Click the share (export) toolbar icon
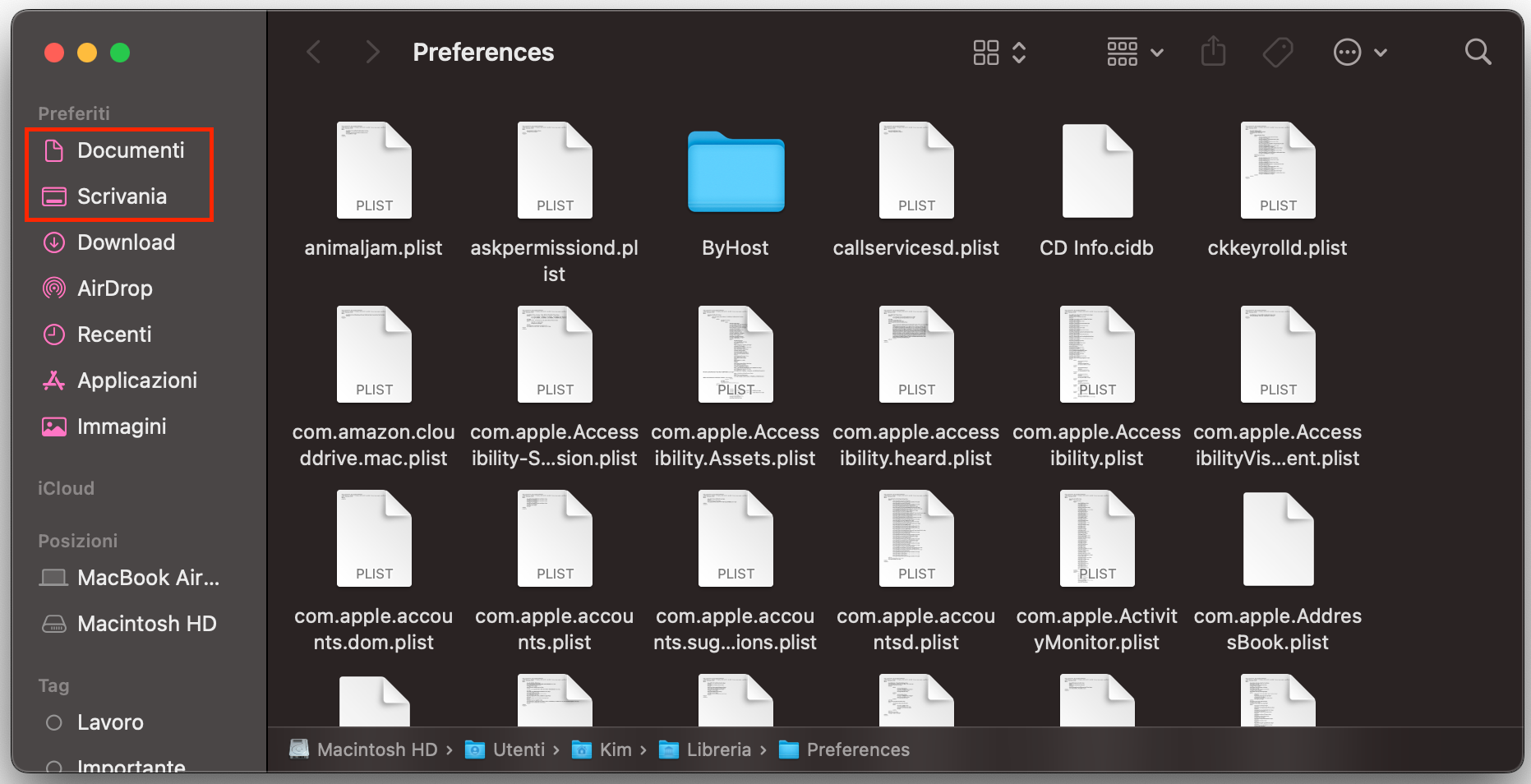The height and width of the screenshot is (784, 1531). pos(1214,52)
